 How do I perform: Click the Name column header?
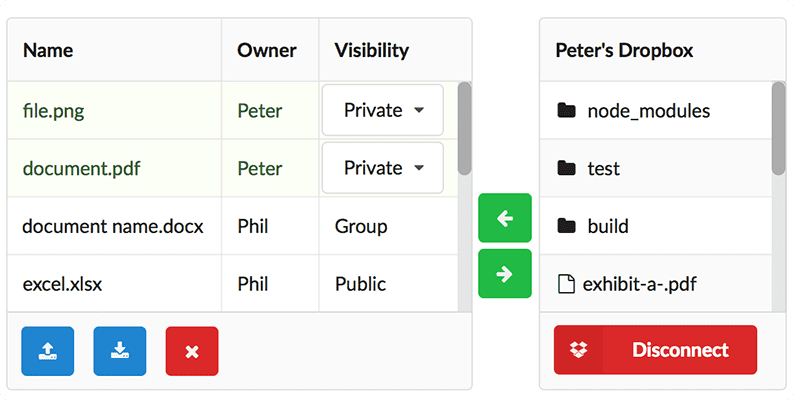[x=48, y=50]
